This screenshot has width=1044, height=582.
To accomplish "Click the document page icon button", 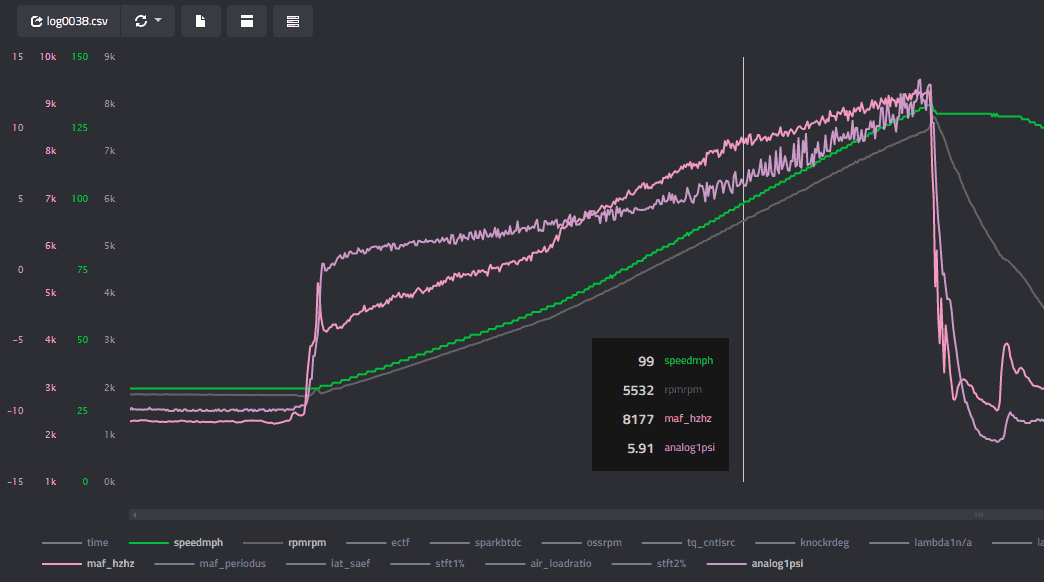I will (x=200, y=21).
